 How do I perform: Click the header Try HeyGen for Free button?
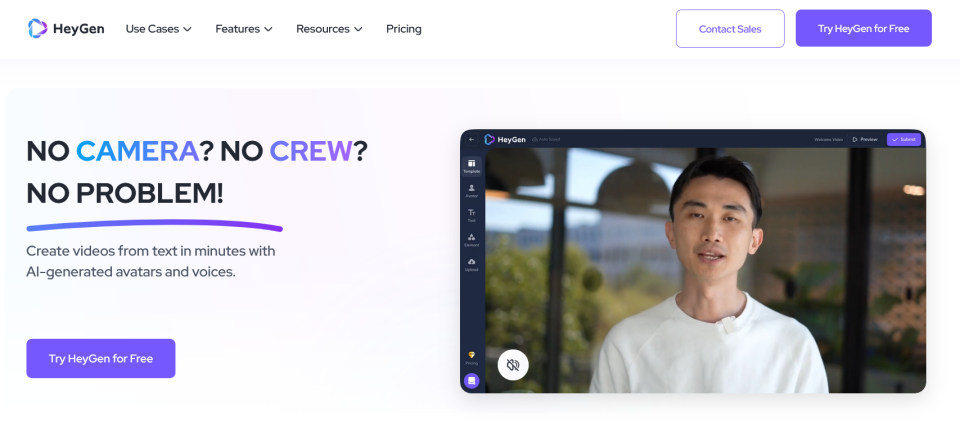(863, 28)
